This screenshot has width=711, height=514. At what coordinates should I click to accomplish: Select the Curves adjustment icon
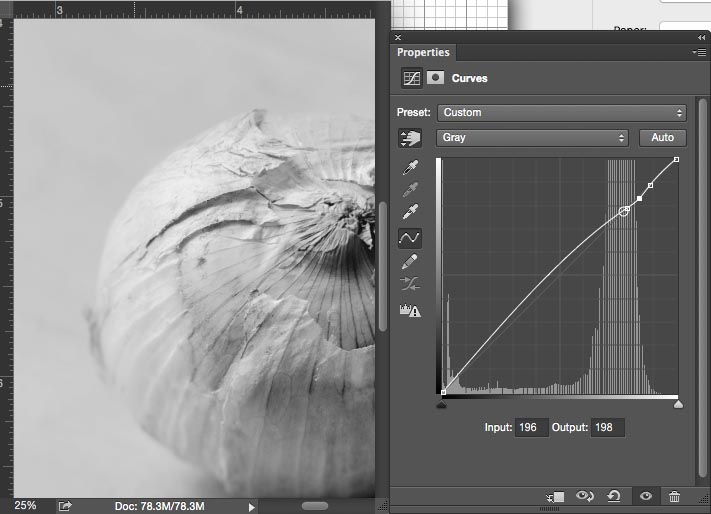(412, 78)
